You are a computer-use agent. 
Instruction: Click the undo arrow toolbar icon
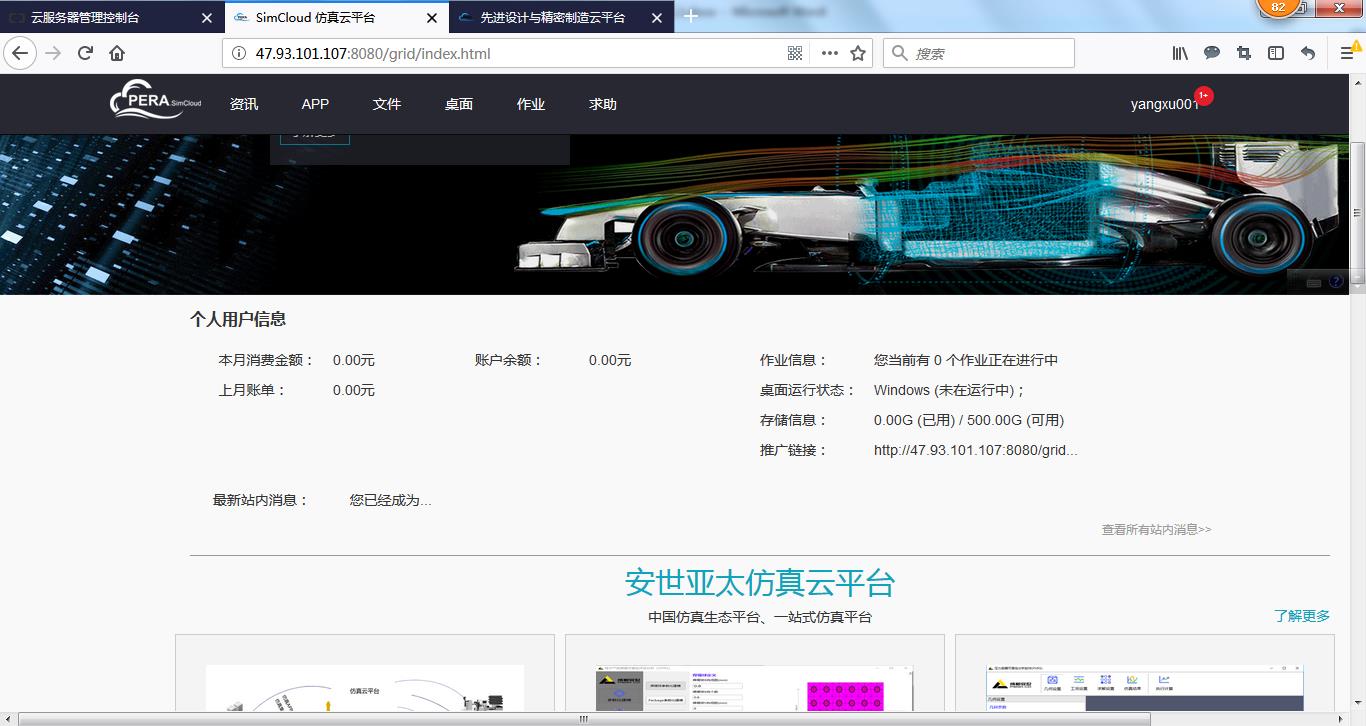[1308, 53]
